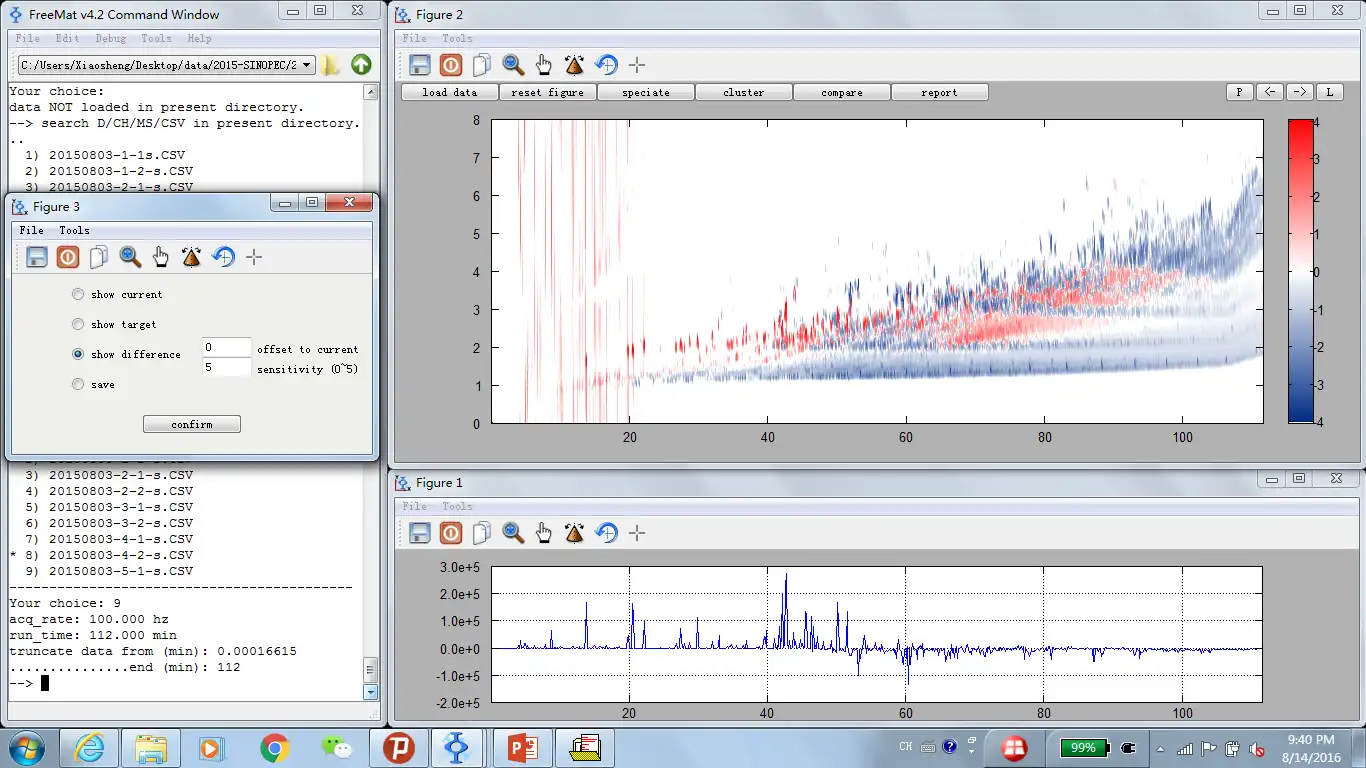Open PowerPoint from the taskbar
Image resolution: width=1366 pixels, height=768 pixels.
(x=523, y=748)
